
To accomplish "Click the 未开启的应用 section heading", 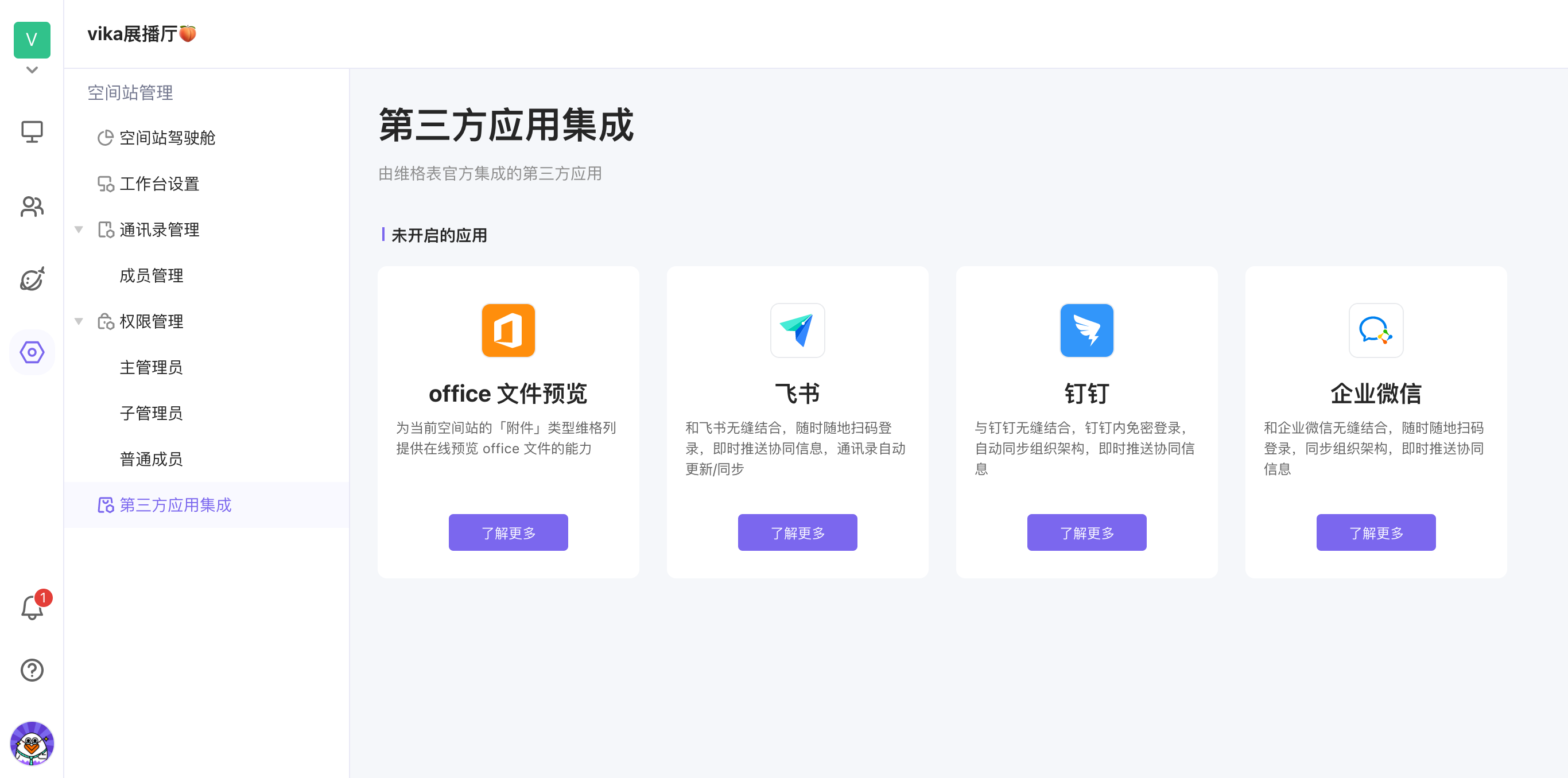I will (x=439, y=235).
